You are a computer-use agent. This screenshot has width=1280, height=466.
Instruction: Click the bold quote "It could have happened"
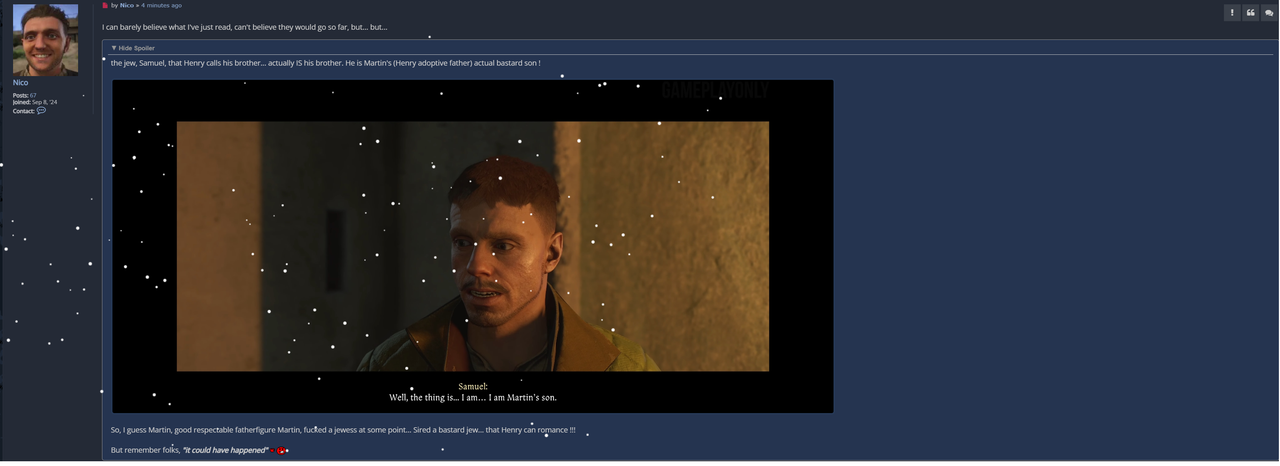click(x=225, y=450)
